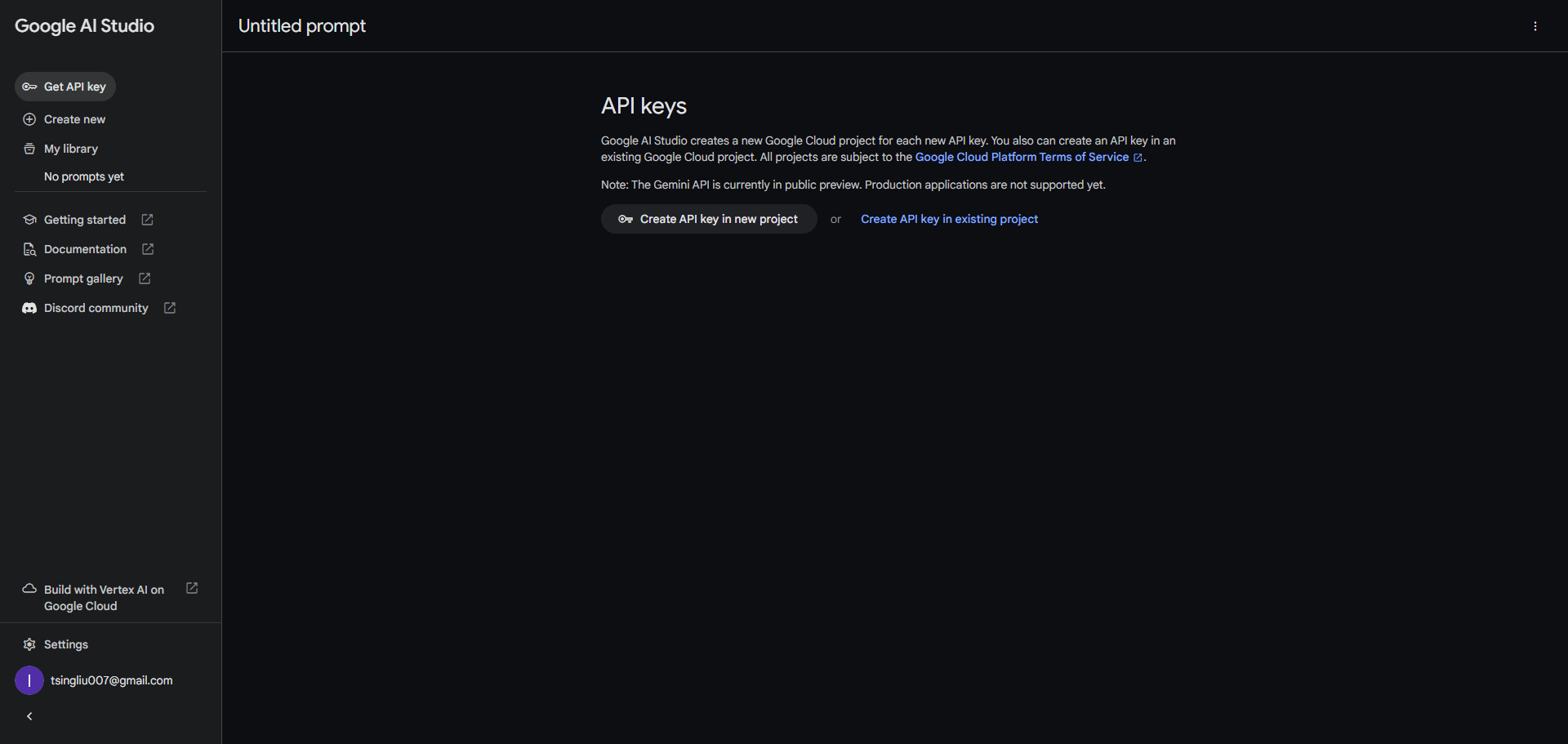Viewport: 1568px width, 744px height.
Task: Click the Documentation external link icon
Action: point(148,249)
